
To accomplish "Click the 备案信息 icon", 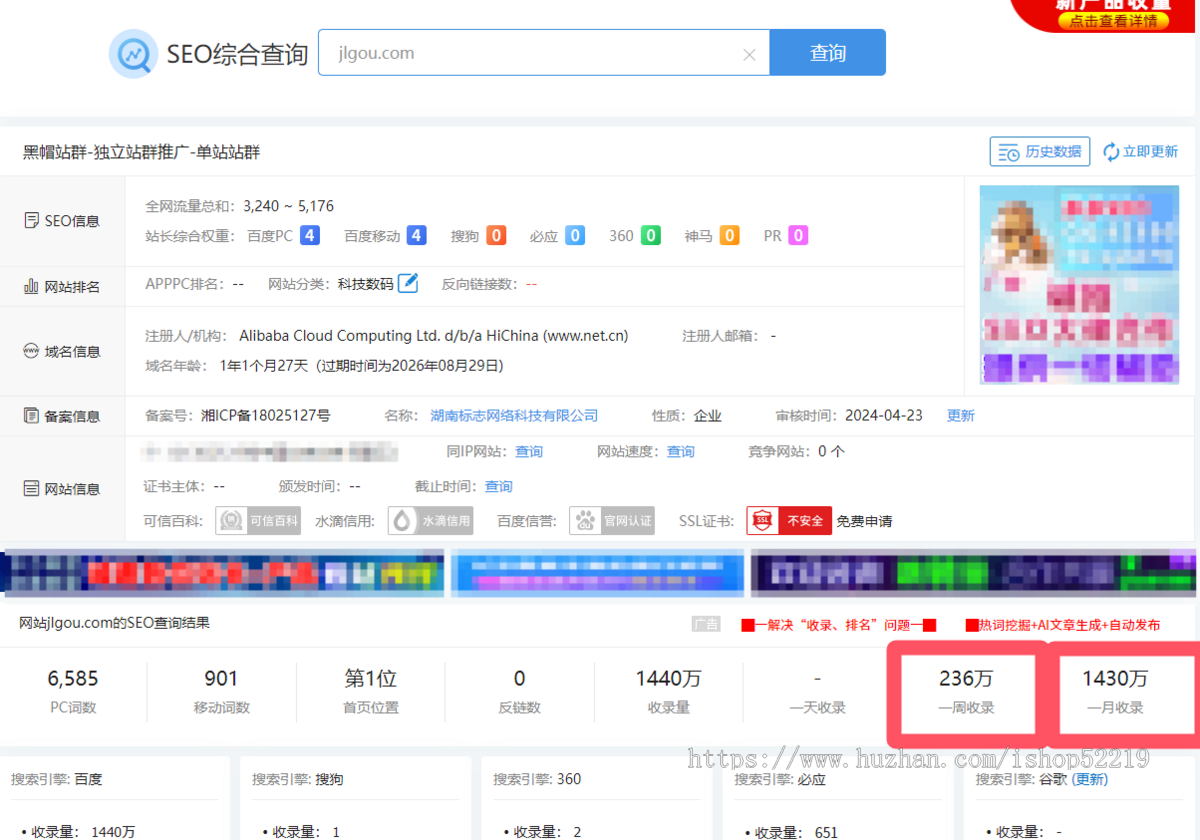I will [x=32, y=416].
